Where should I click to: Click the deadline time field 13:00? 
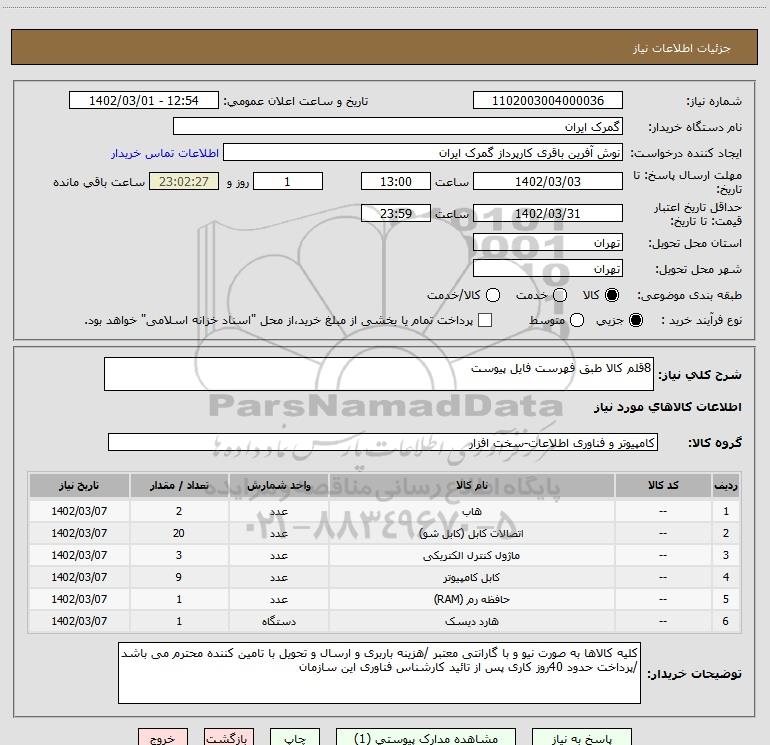[x=396, y=182]
